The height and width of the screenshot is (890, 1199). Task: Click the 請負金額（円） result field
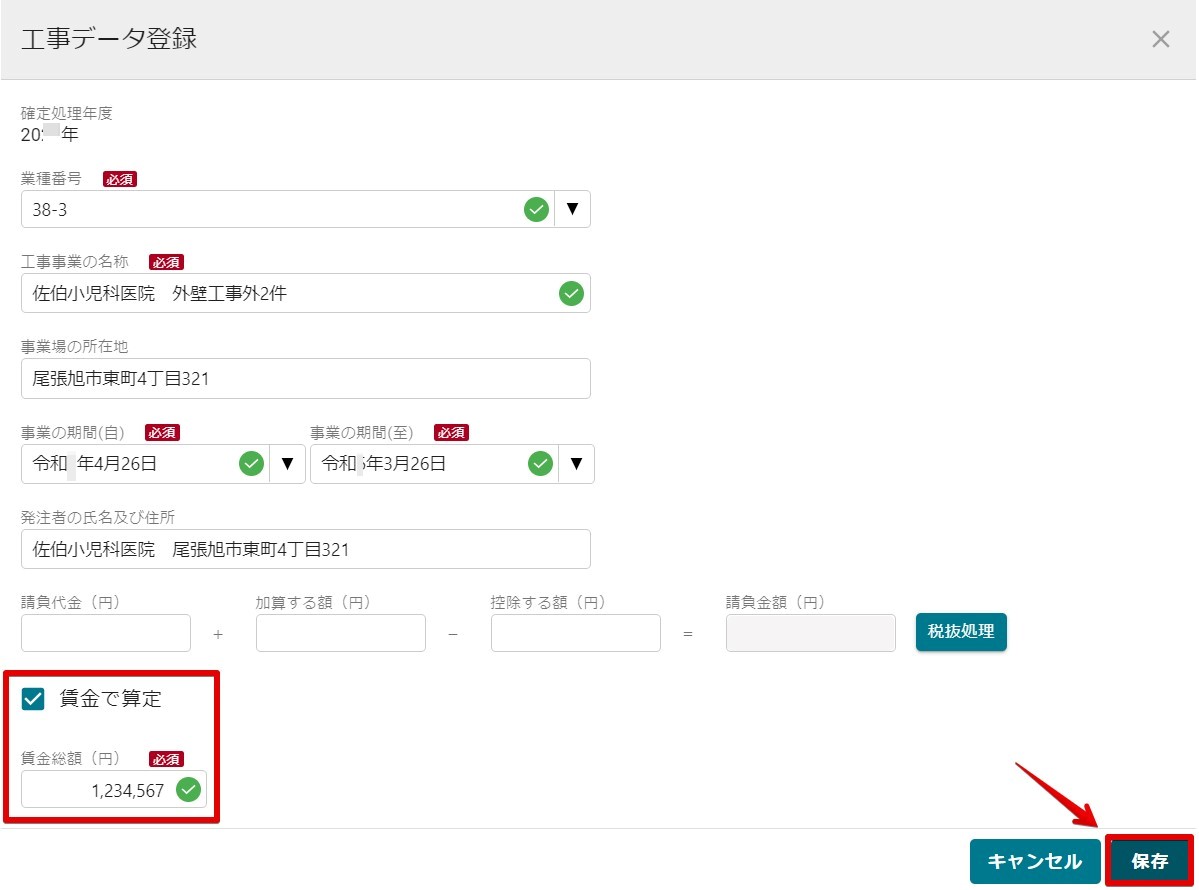811,633
